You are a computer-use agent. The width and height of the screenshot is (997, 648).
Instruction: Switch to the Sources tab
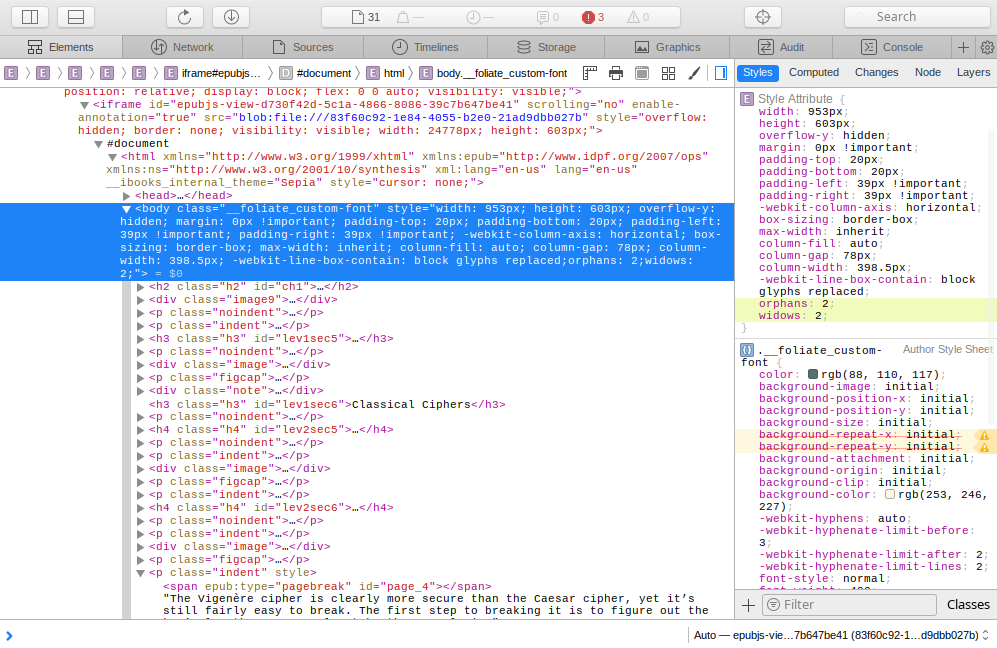click(x=303, y=47)
